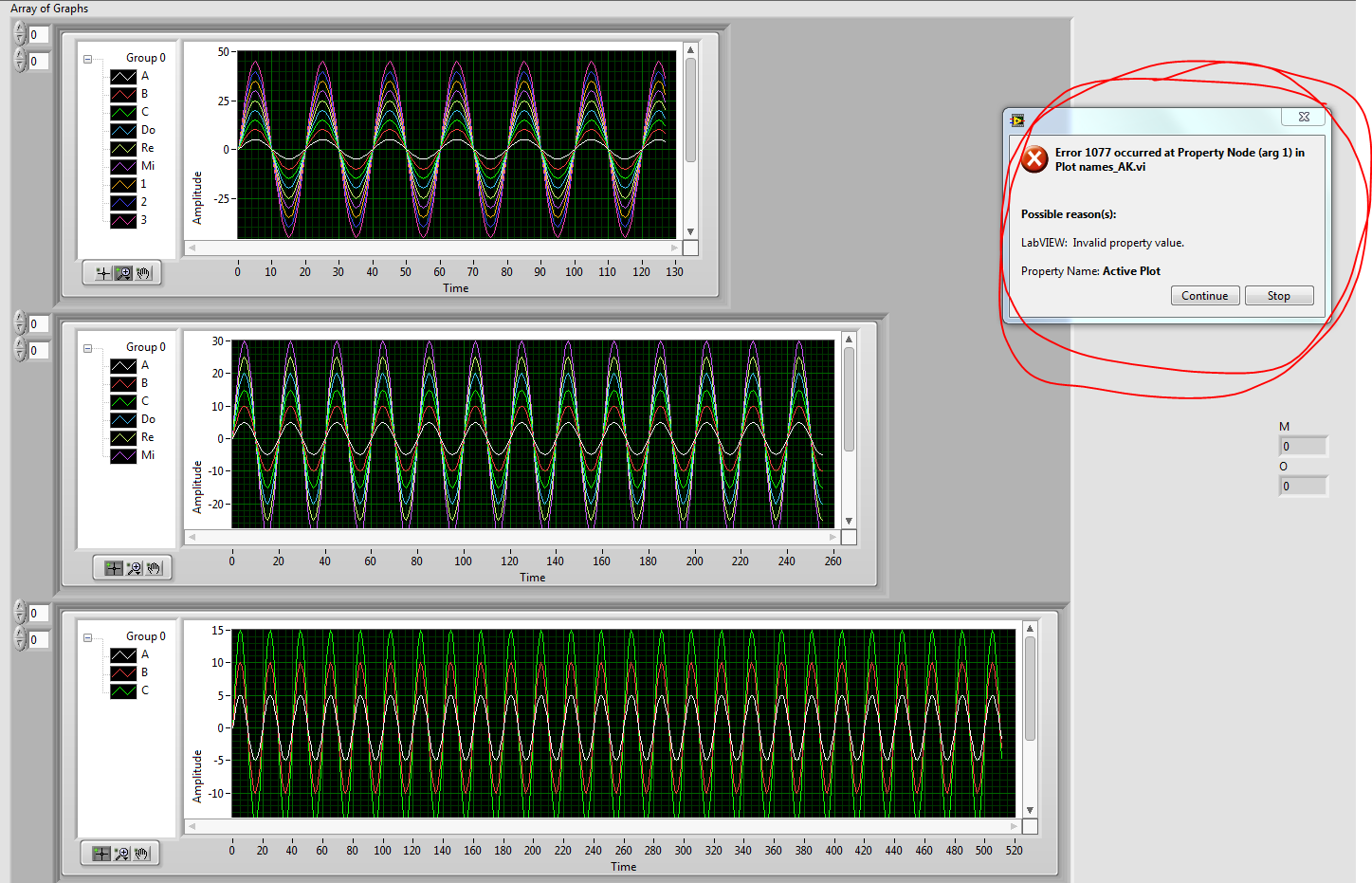Click plot A line sample in top graph legend

pos(123,76)
